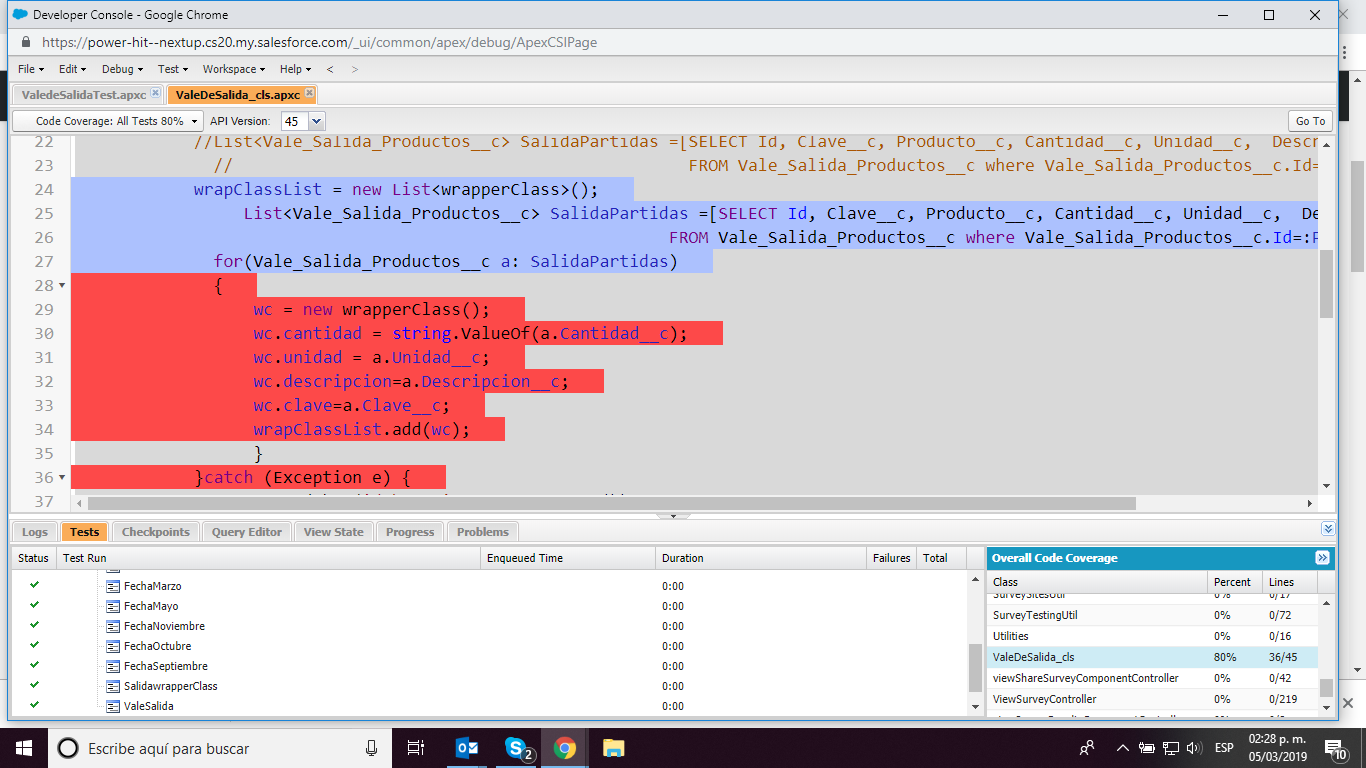Sort coverage by Percent column header
1366x768 pixels.
(1235, 582)
